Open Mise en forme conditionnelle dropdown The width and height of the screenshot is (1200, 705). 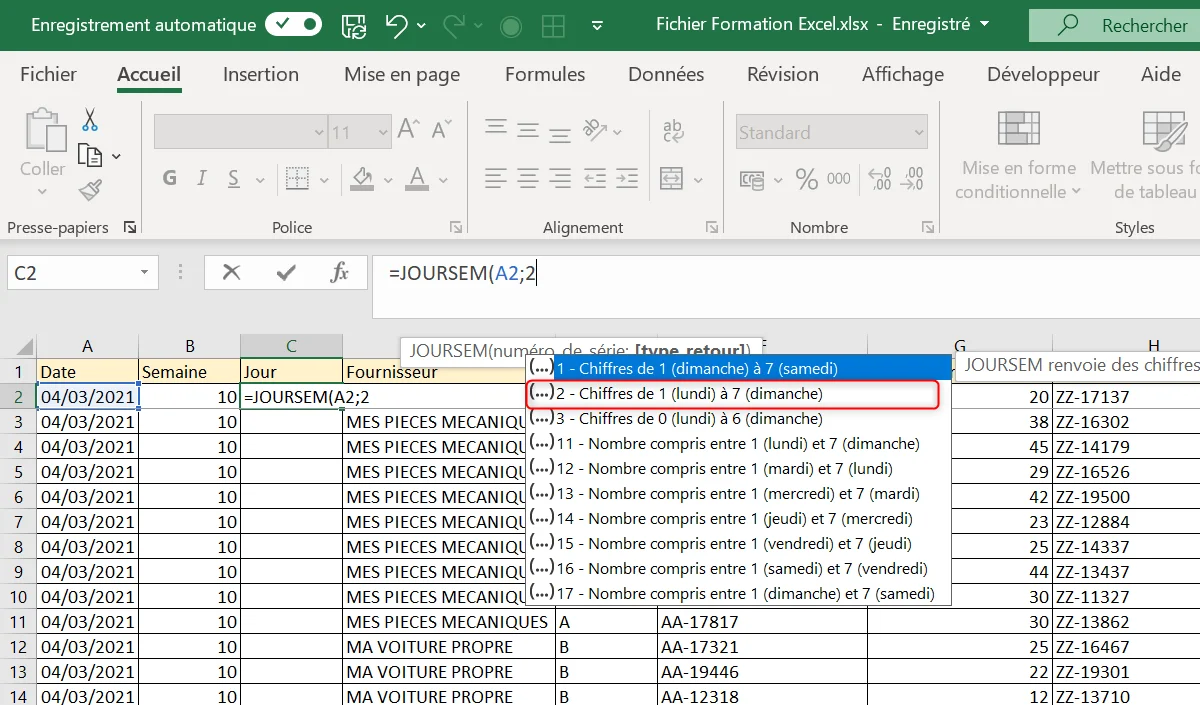pos(1019,155)
